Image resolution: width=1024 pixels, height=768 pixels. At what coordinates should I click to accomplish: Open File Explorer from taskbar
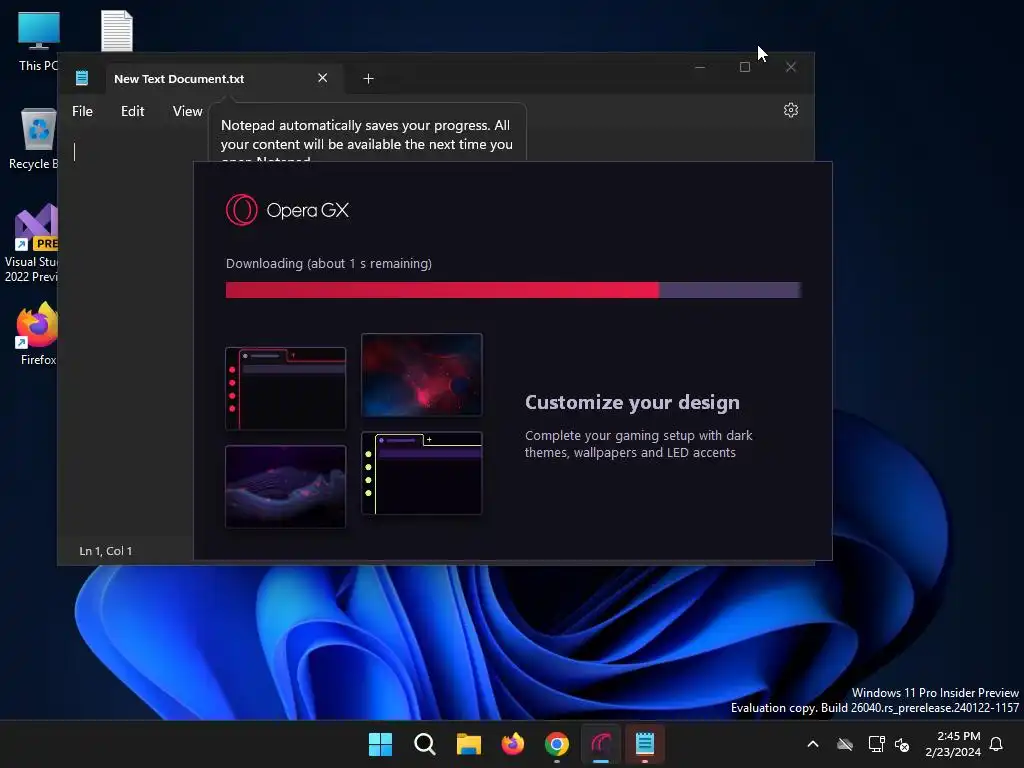pyautogui.click(x=468, y=744)
